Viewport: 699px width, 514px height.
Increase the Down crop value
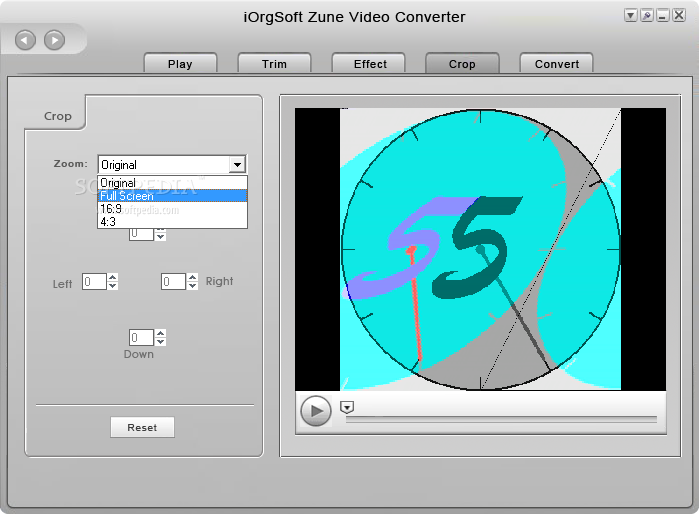tap(160, 333)
